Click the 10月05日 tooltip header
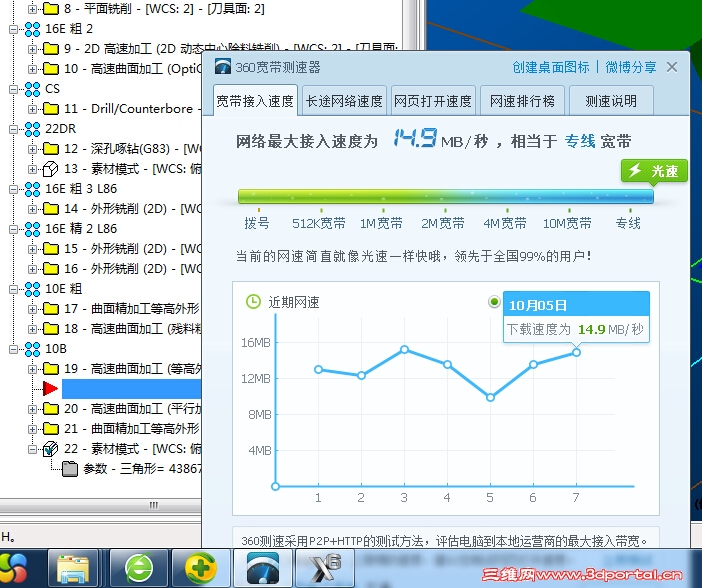This screenshot has height=588, width=702. (576, 305)
